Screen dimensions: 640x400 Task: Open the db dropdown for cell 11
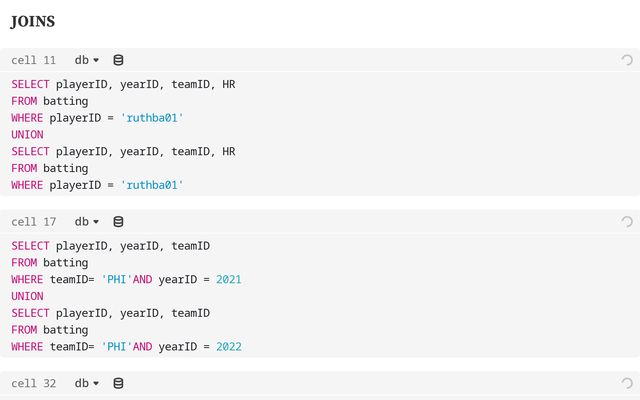click(87, 60)
